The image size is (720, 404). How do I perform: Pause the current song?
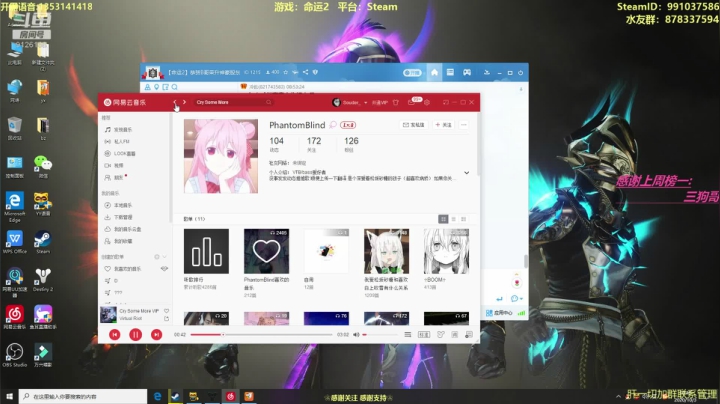click(135, 335)
